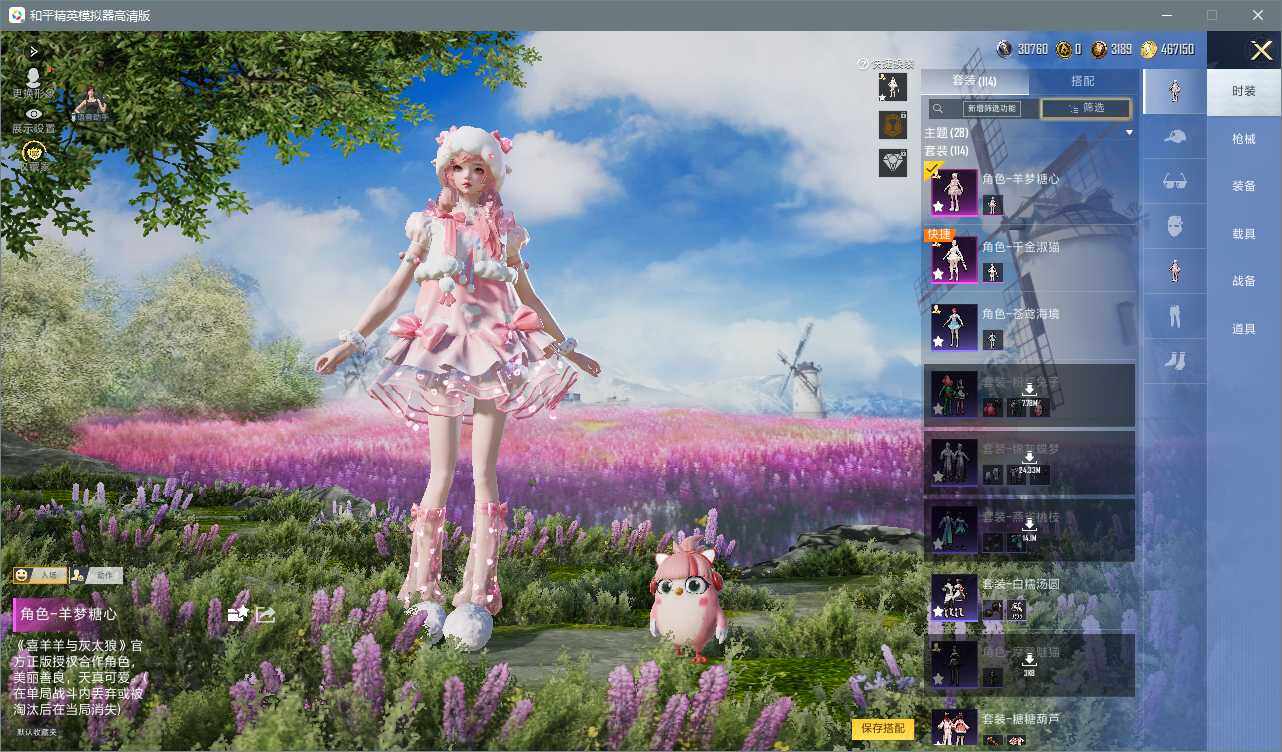Toggle the 人物 character view button
This screenshot has width=1282, height=752.
40,575
